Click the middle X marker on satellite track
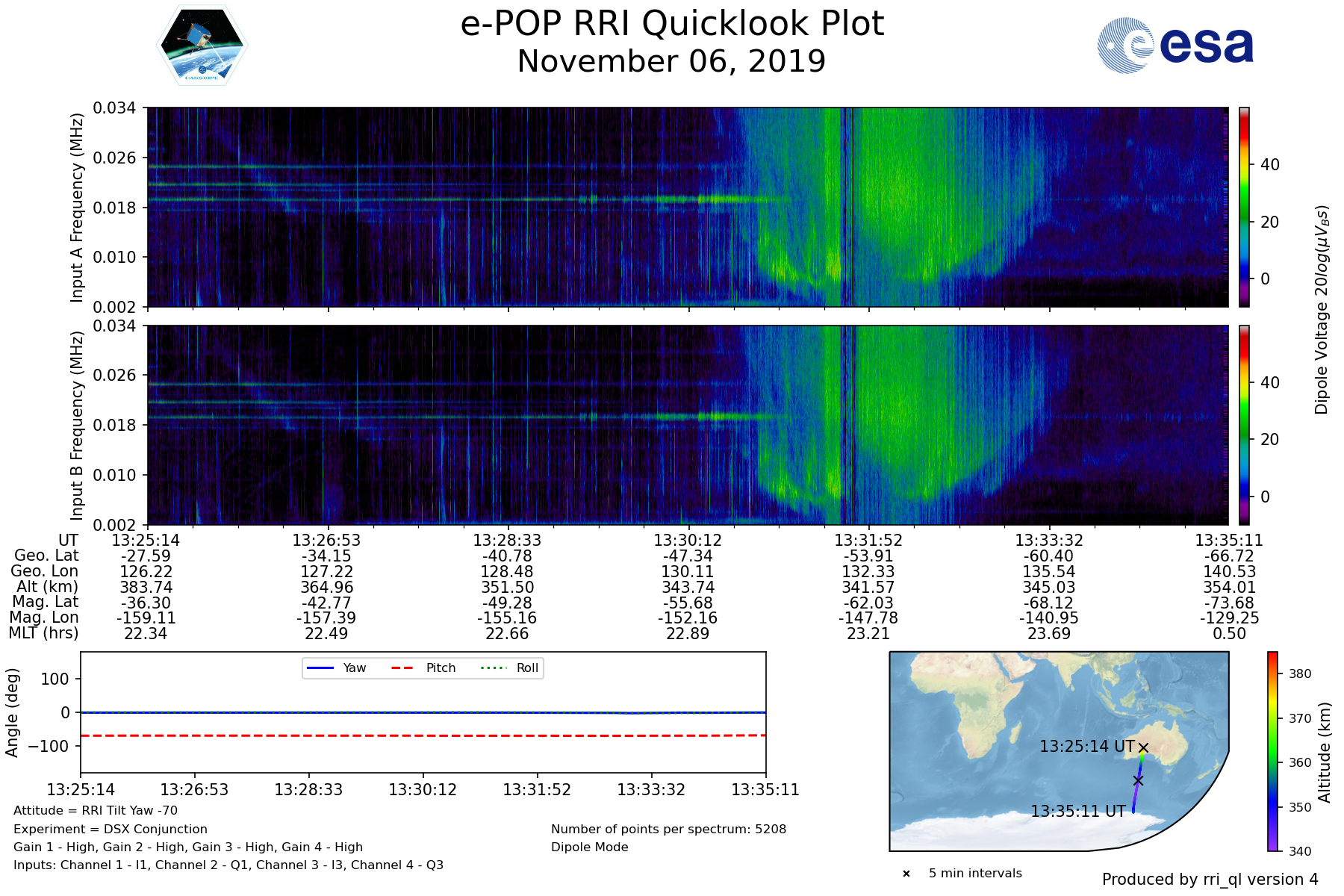 coord(1138,780)
